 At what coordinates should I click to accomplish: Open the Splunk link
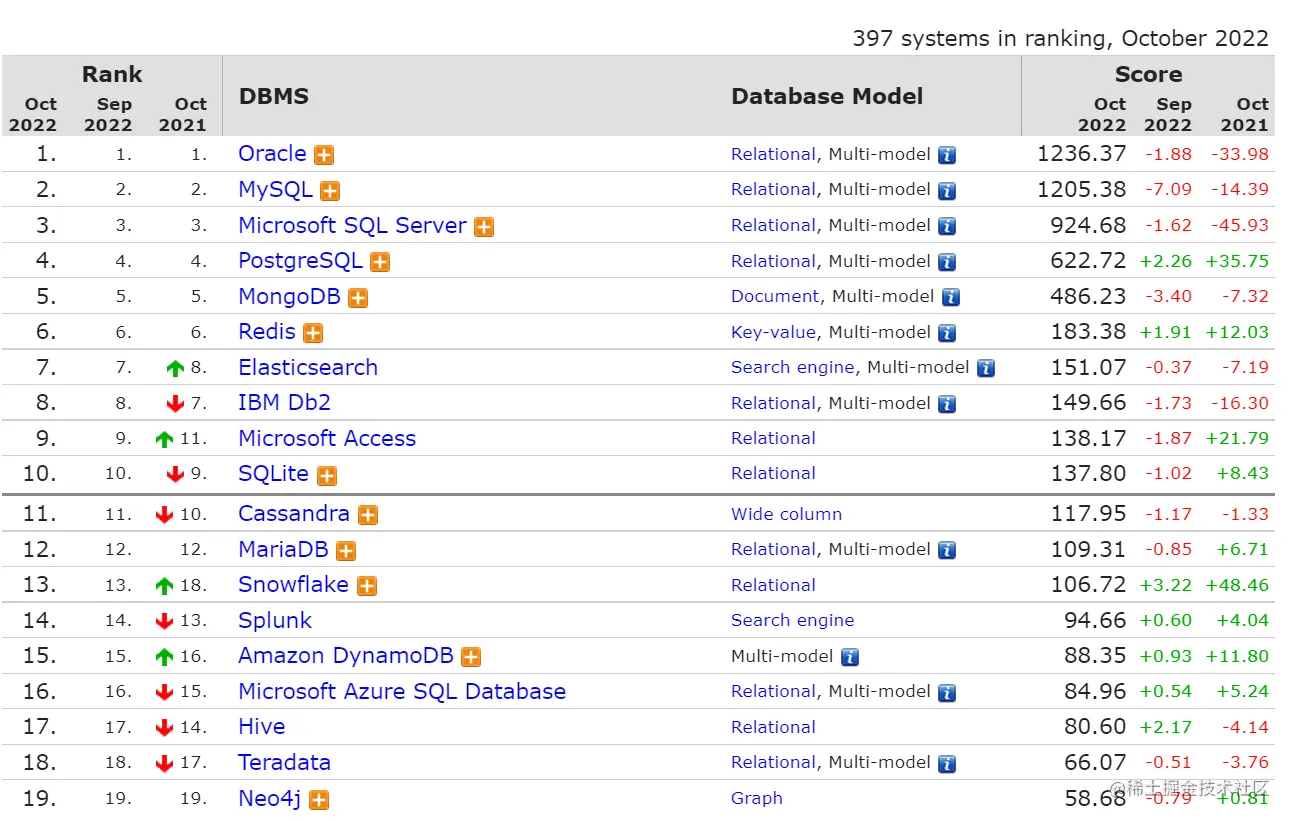pyautogui.click(x=275, y=620)
